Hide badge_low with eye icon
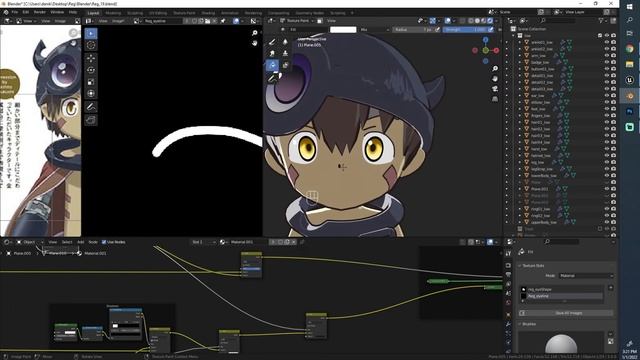 pos(607,62)
